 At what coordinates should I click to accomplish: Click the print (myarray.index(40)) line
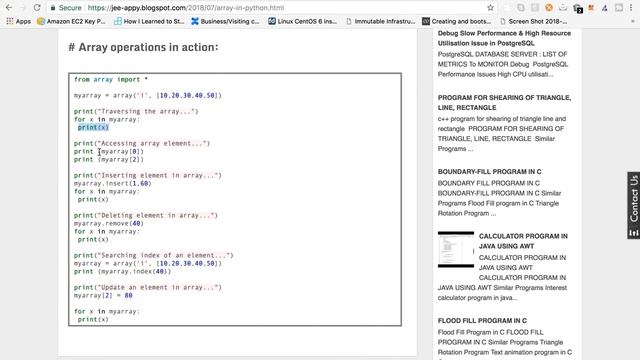click(122, 271)
